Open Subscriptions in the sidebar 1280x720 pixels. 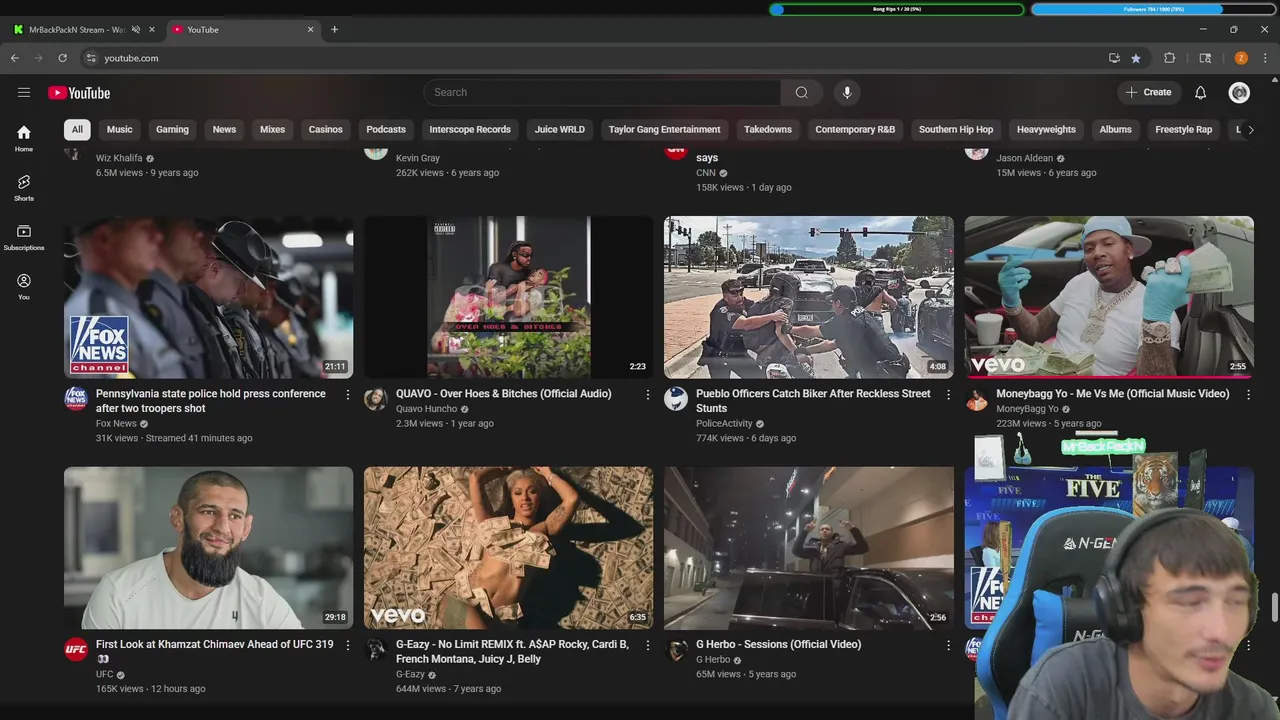pyautogui.click(x=24, y=237)
